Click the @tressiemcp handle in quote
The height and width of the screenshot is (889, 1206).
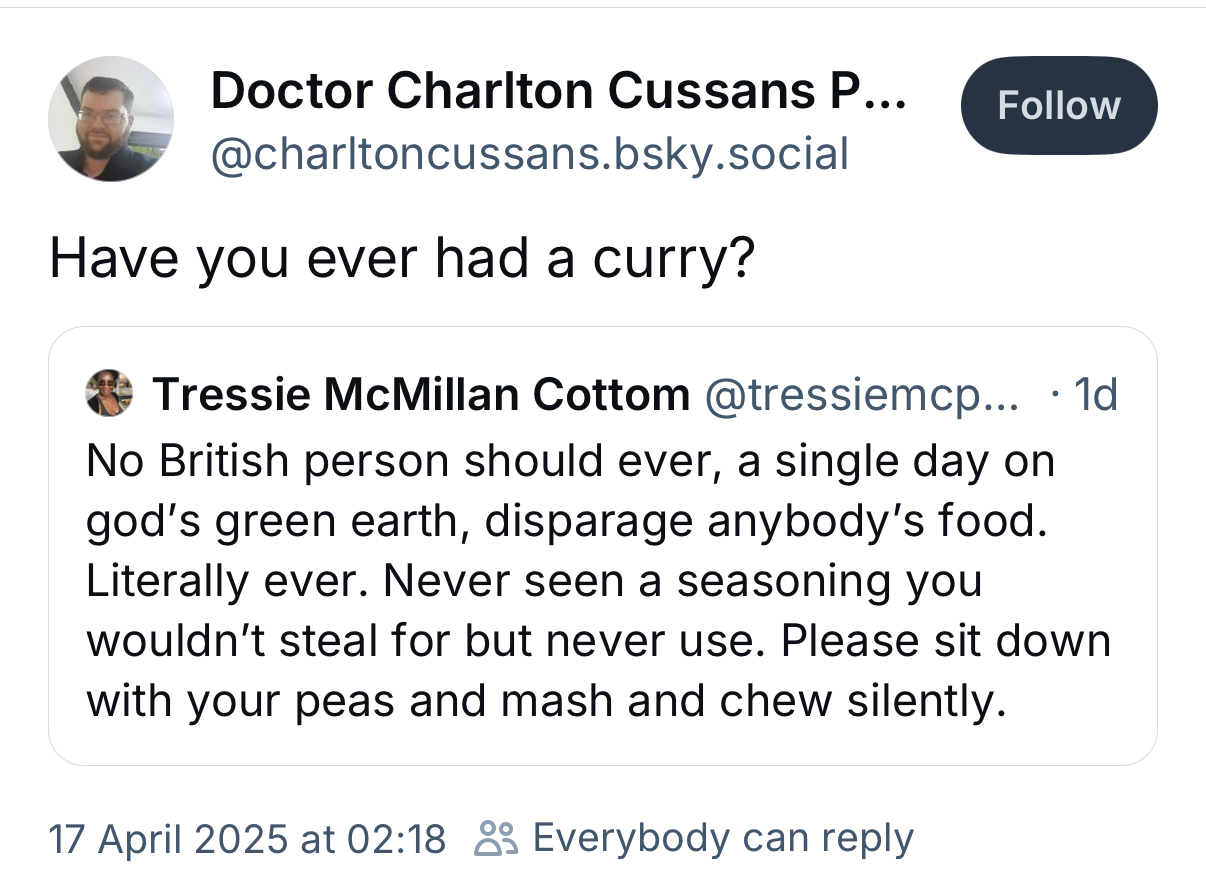click(860, 395)
